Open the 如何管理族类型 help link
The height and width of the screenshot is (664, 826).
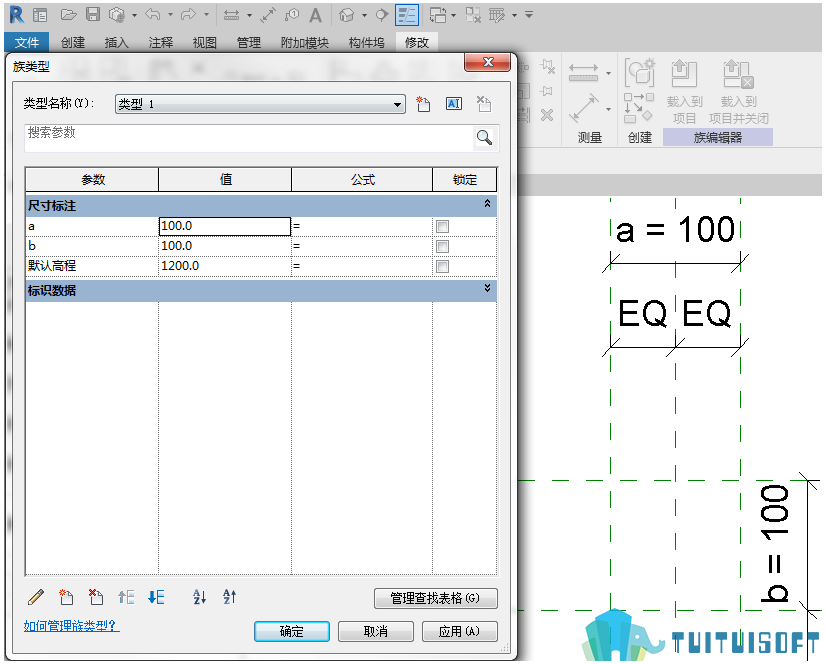(72, 626)
